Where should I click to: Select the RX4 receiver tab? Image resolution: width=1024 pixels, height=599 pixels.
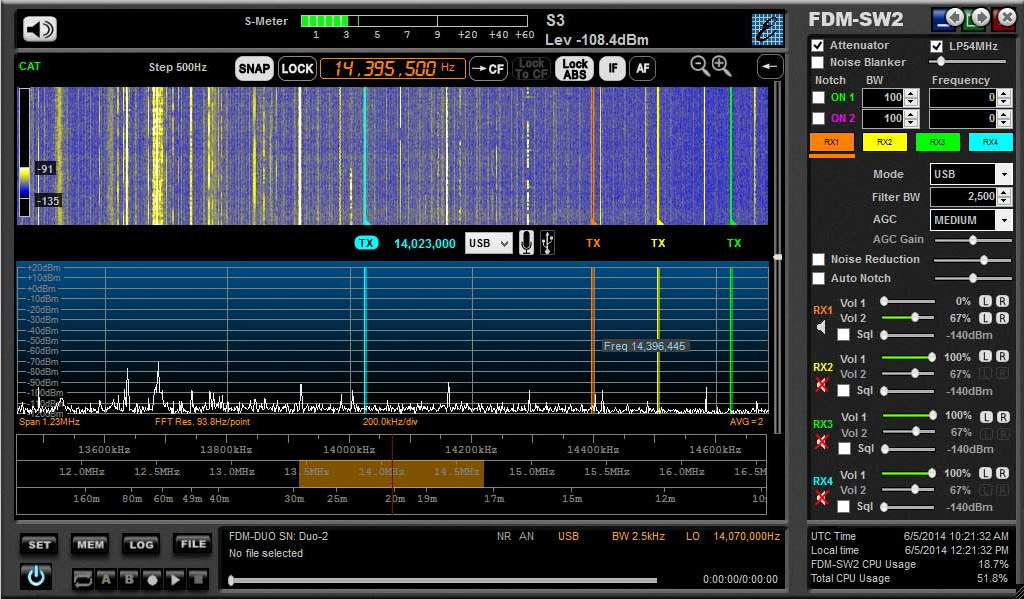tap(990, 142)
